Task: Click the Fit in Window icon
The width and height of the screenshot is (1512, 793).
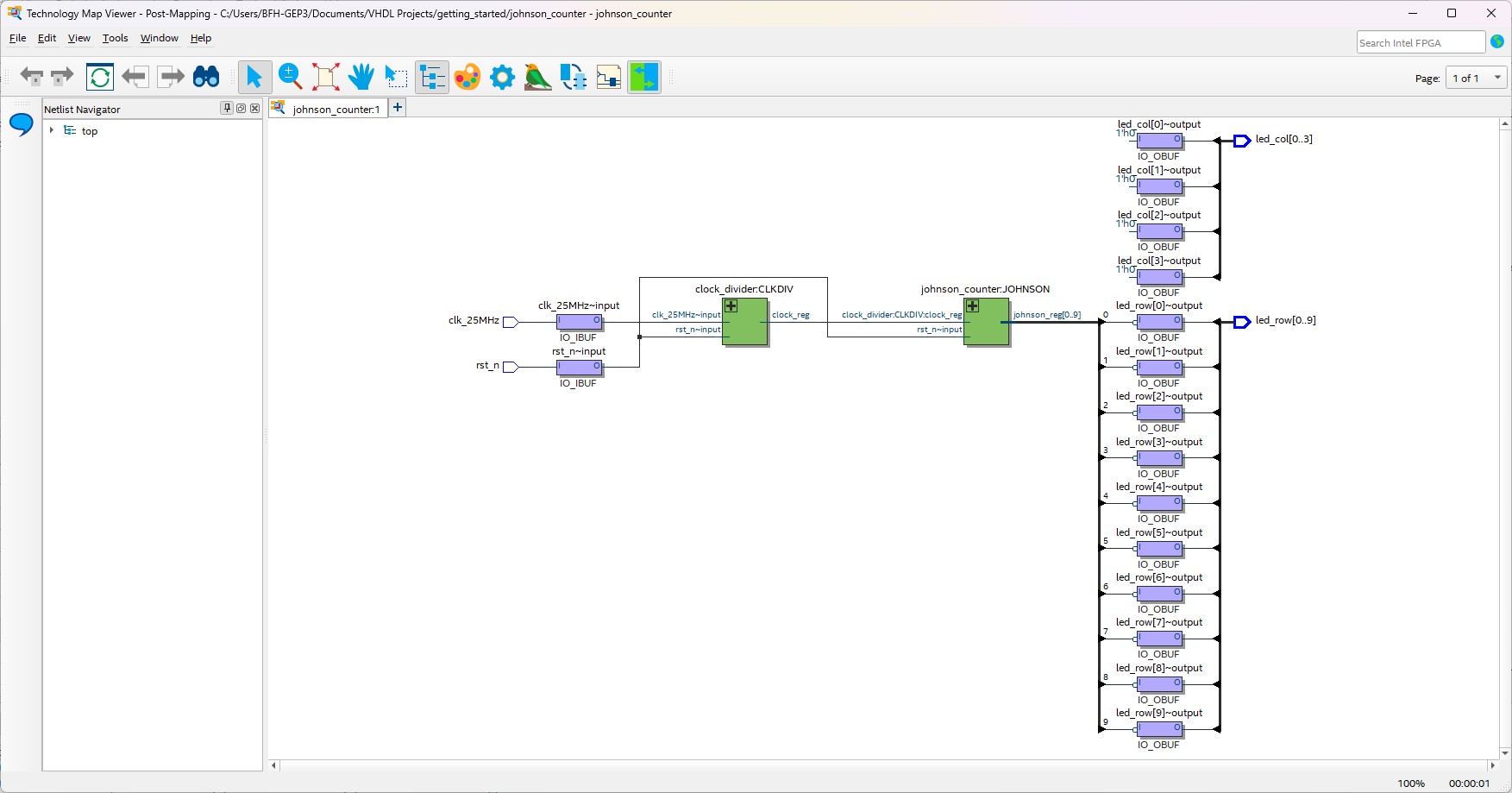Action: (326, 77)
